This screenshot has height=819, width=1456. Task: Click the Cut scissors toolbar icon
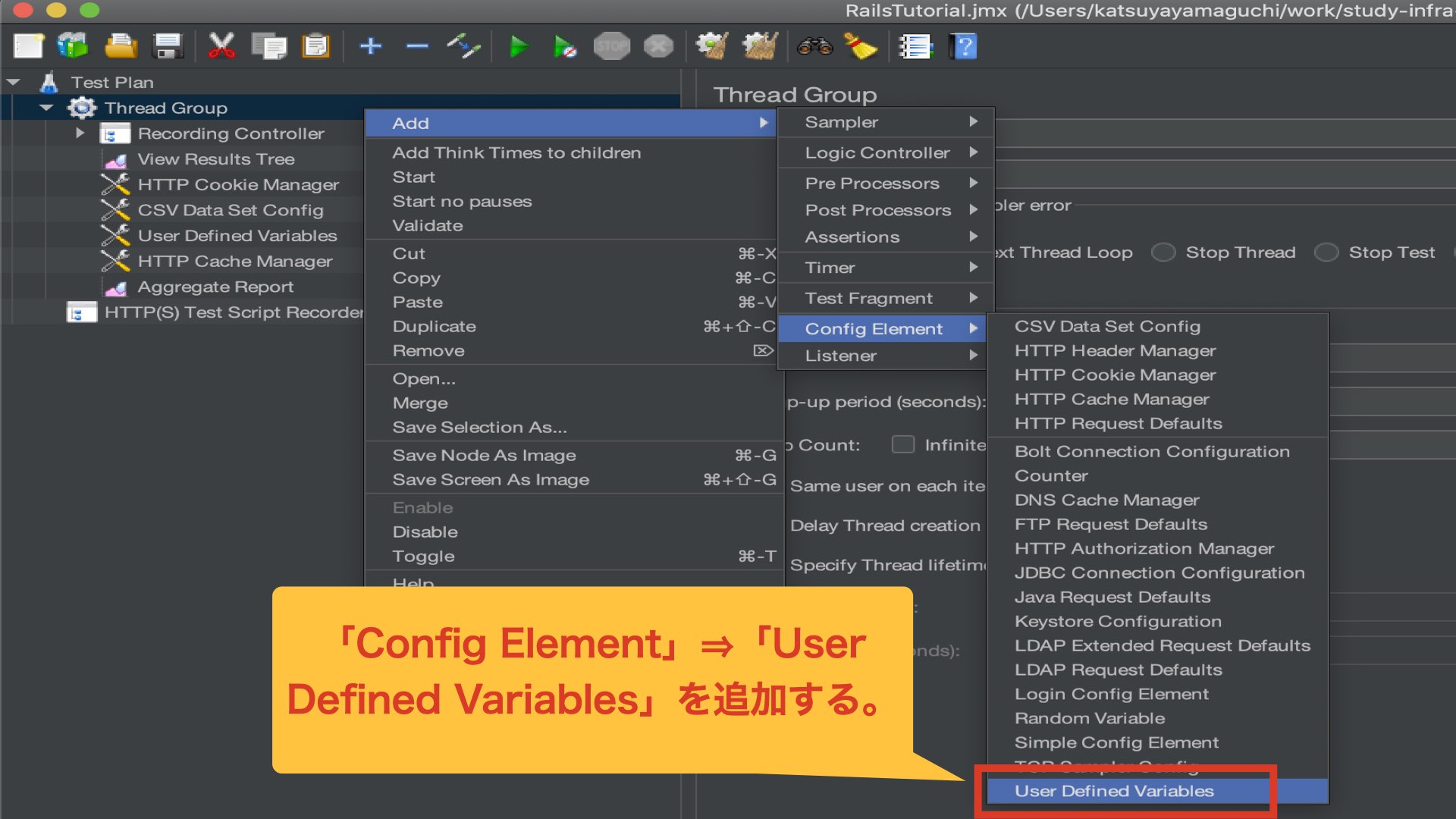click(x=221, y=47)
